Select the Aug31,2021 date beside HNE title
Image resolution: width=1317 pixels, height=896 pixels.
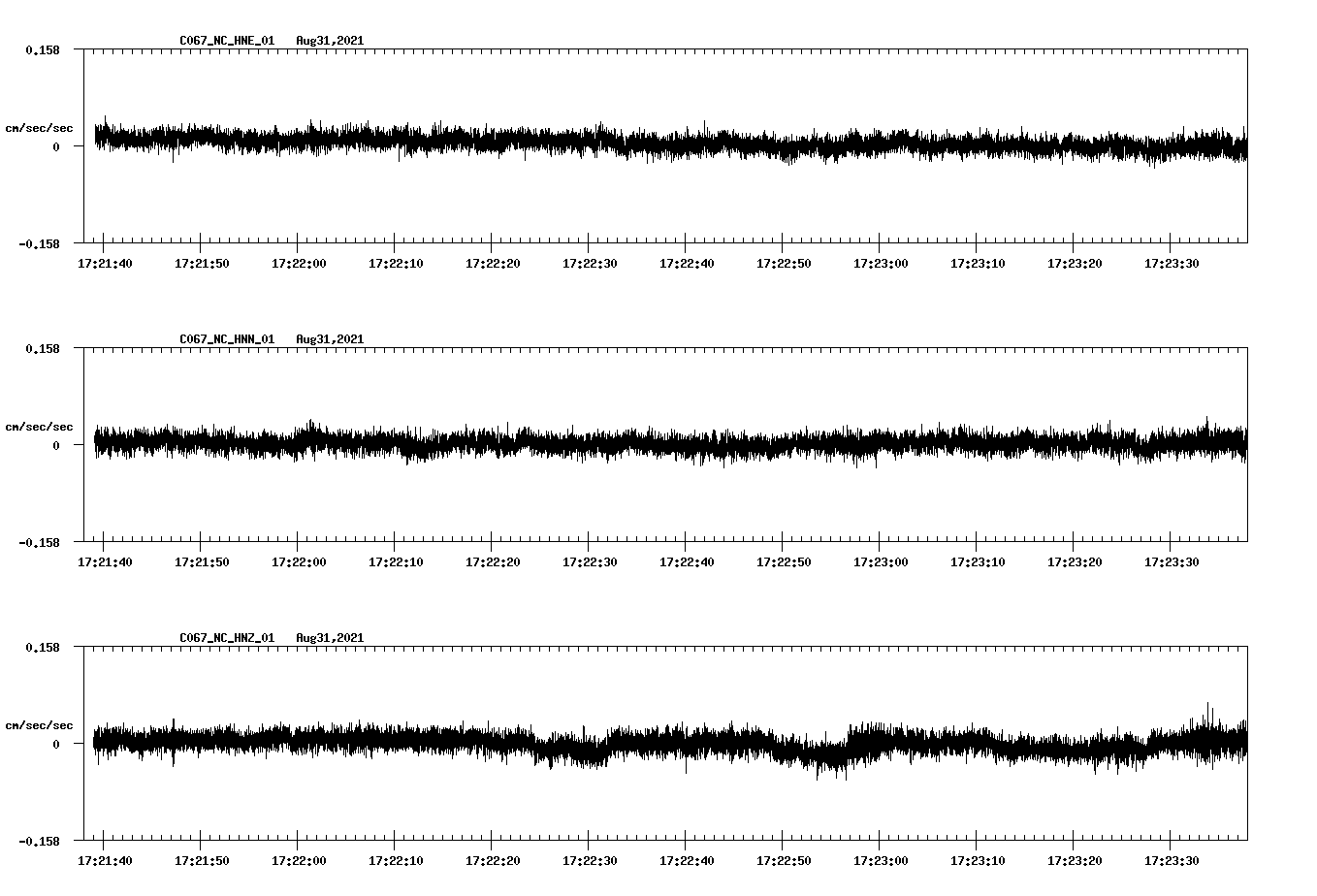click(x=330, y=41)
